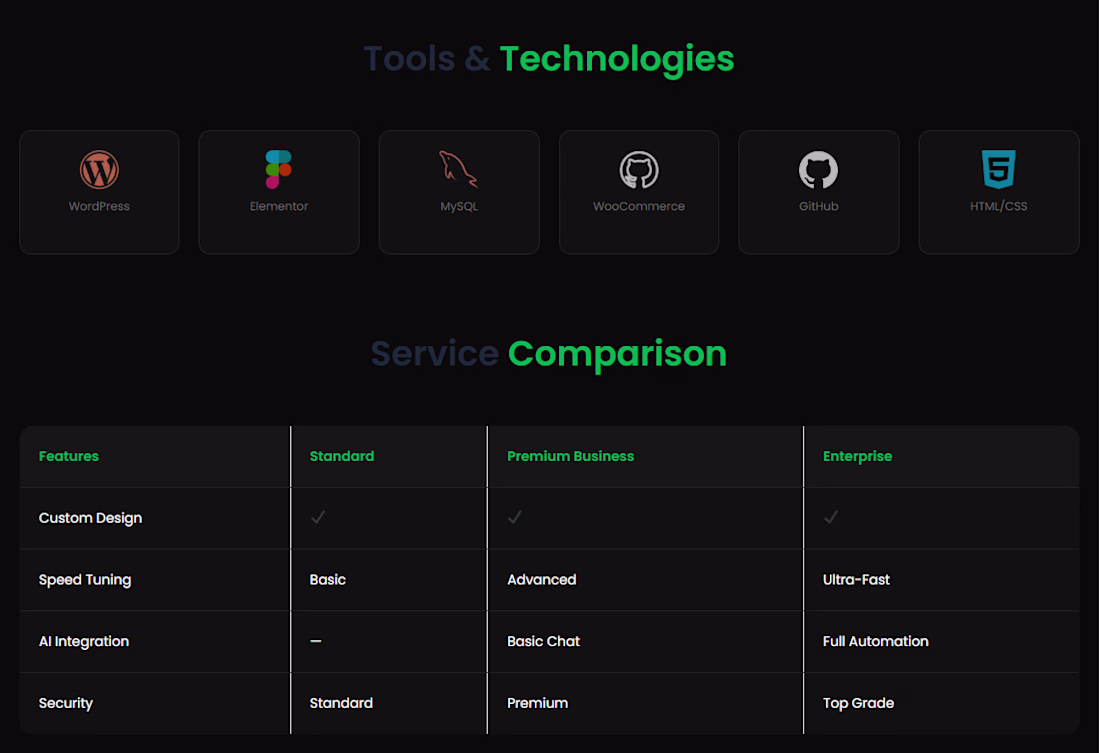This screenshot has width=1100, height=753.
Task: Click the Elementor colorful logo icon
Action: (279, 169)
